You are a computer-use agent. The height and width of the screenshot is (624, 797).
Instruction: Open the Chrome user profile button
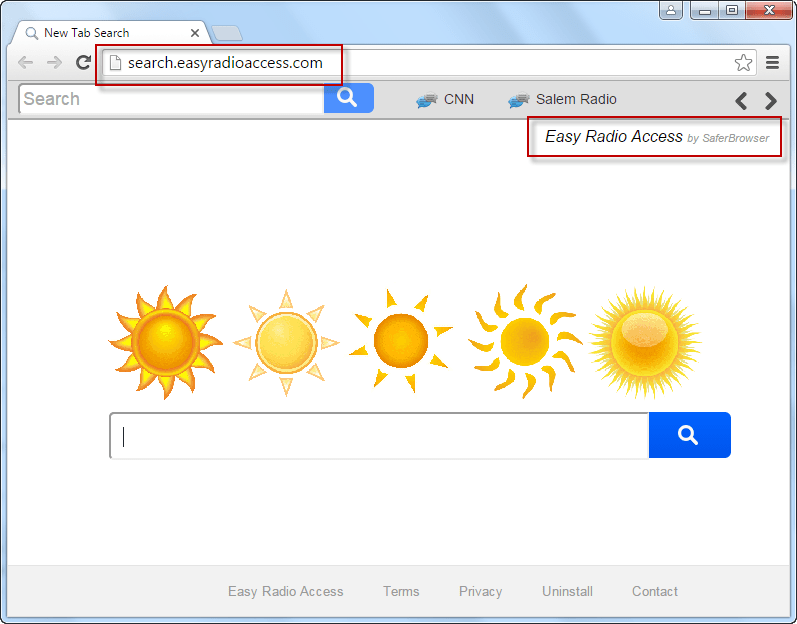click(x=671, y=10)
